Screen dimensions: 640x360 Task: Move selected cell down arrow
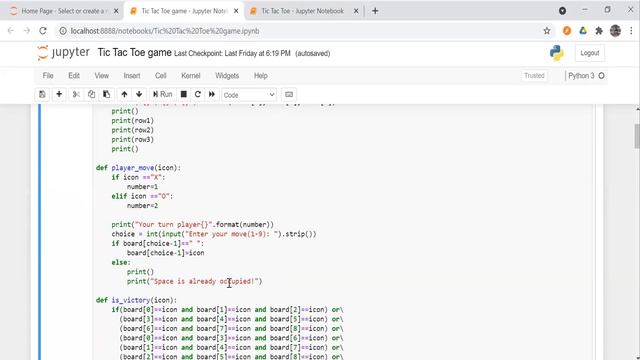coord(139,94)
